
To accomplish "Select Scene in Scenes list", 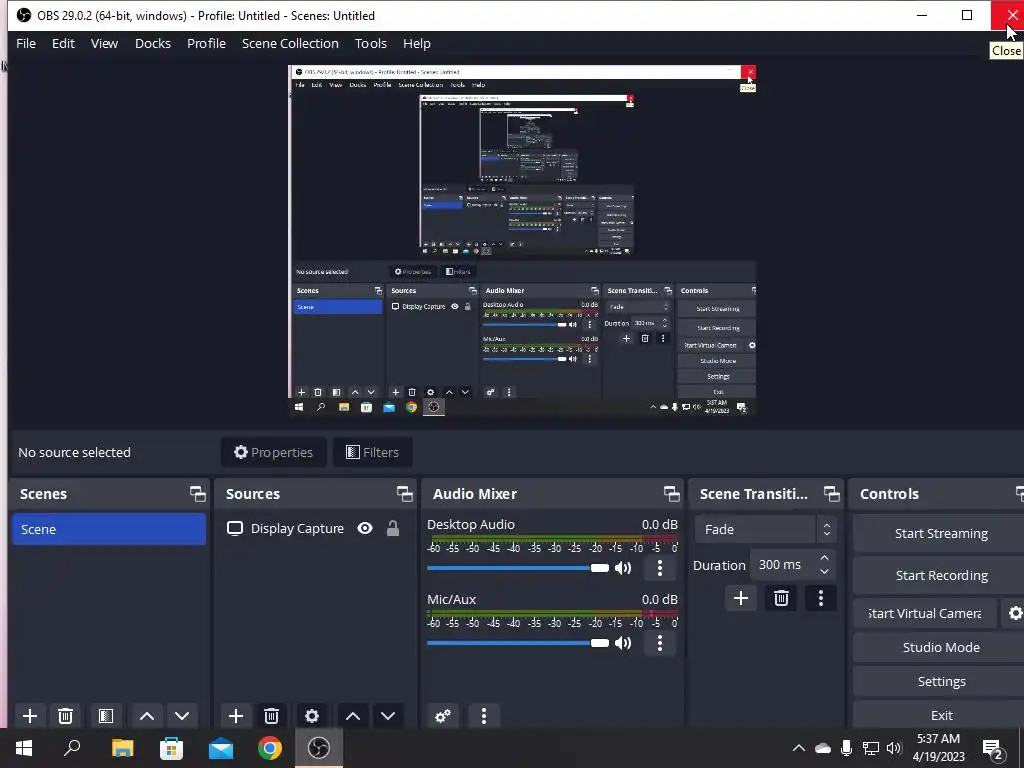I will 109,529.
